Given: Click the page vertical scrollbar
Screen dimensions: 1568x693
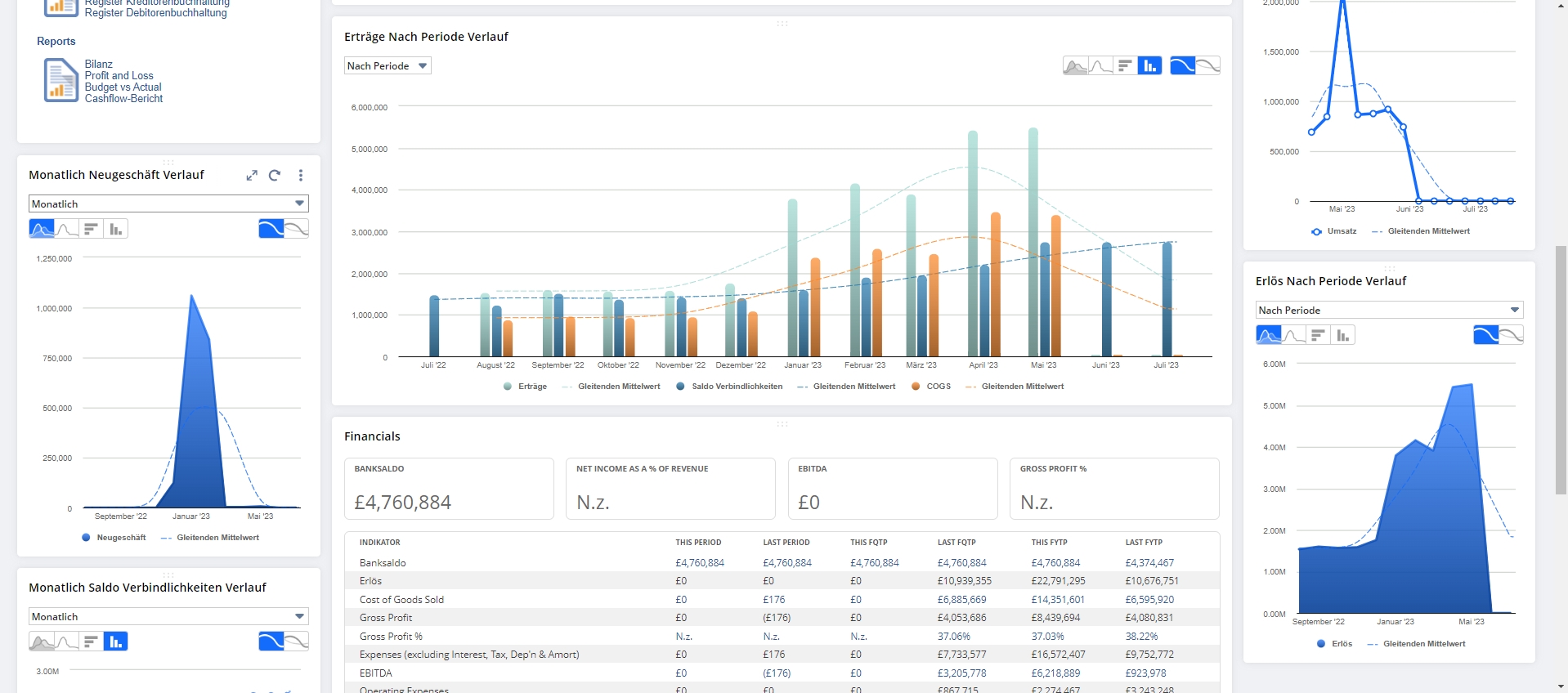Looking at the screenshot, I should 1561,368.
